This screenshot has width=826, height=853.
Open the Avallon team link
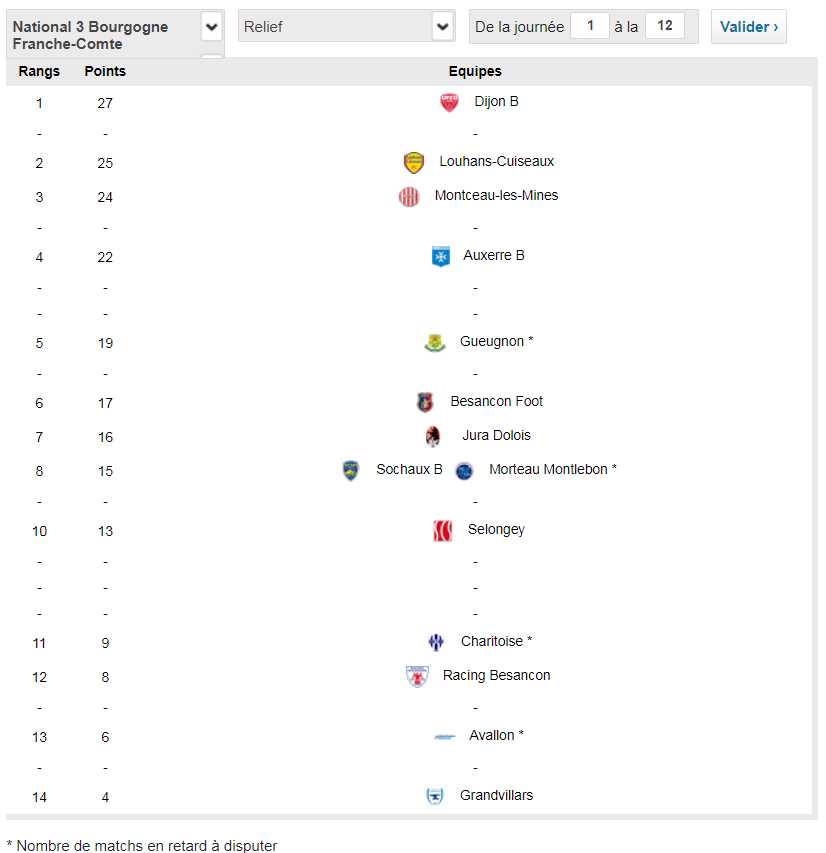coord(491,736)
